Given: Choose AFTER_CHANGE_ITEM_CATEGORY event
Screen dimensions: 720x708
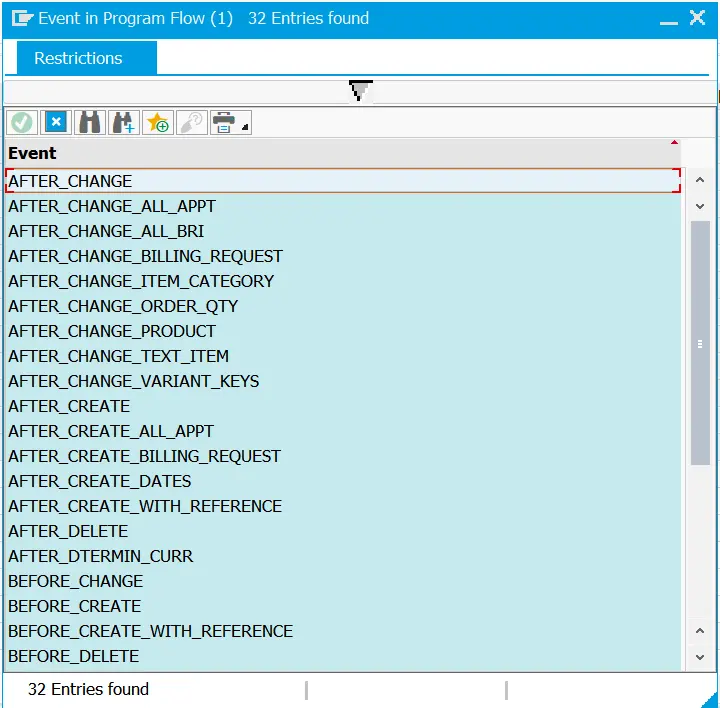Looking at the screenshot, I should (x=343, y=281).
